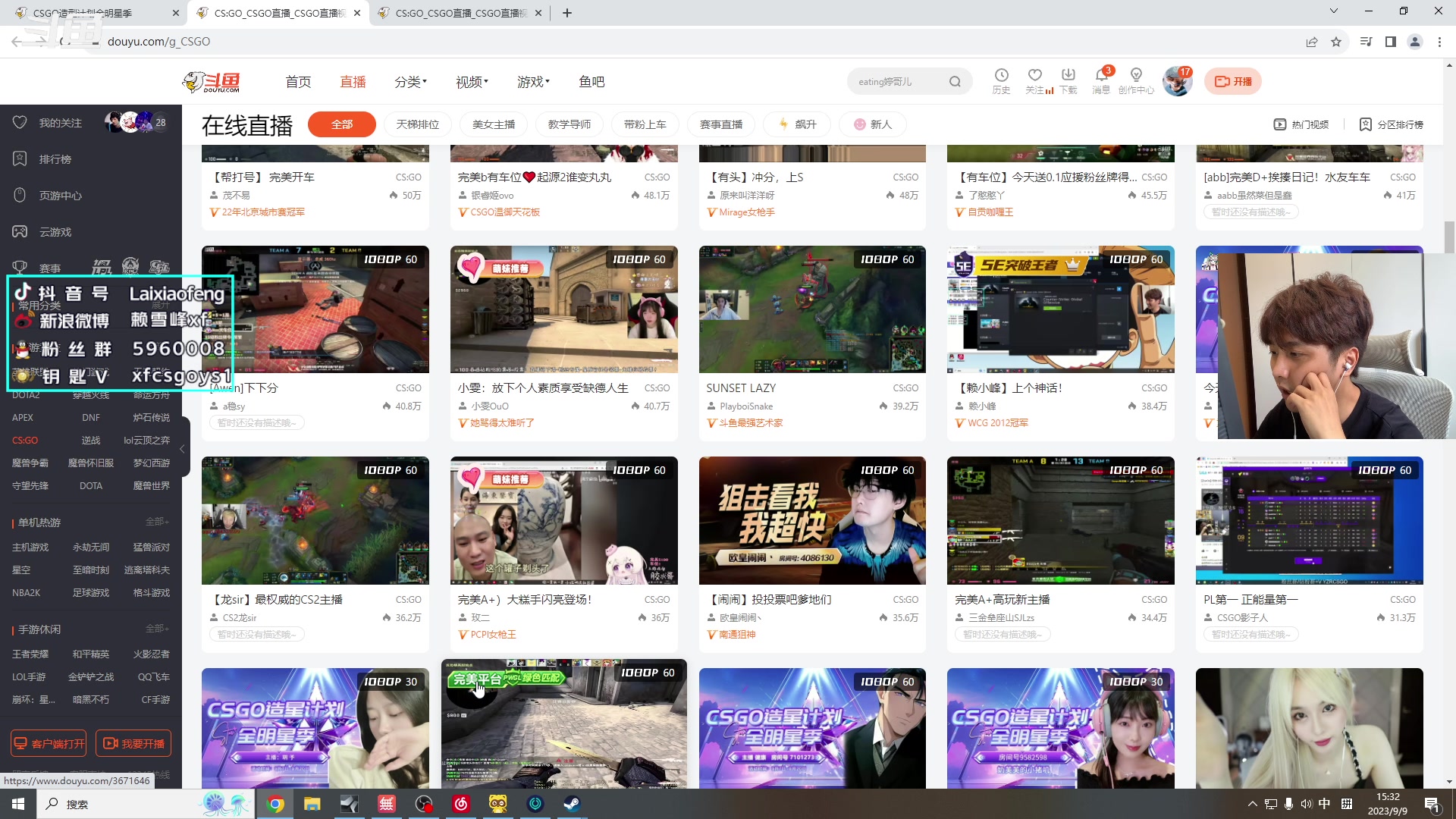This screenshot has height=819, width=1456.
Task: Expand 单机热游 全部 list
Action: pos(157,522)
